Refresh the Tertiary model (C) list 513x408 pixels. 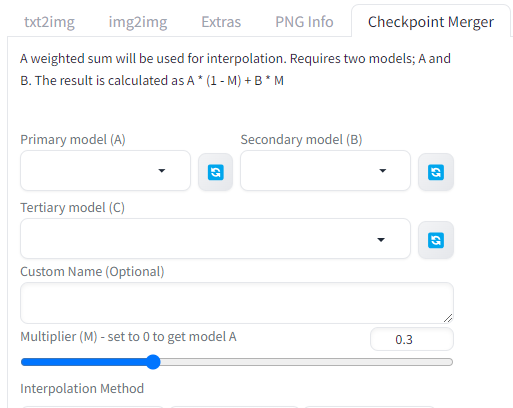[436, 240]
